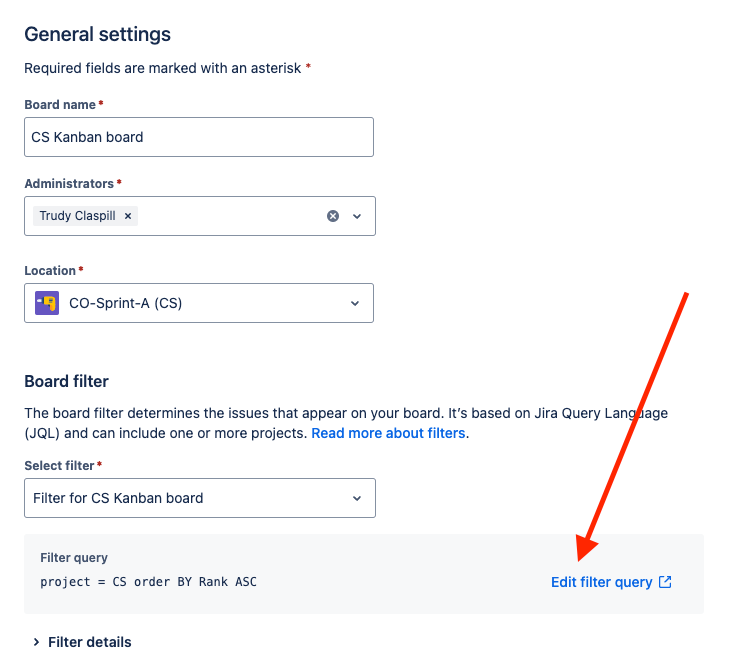Open the Select filter dropdown chevron
Image resolution: width=738 pixels, height=662 pixels.
tap(357, 498)
